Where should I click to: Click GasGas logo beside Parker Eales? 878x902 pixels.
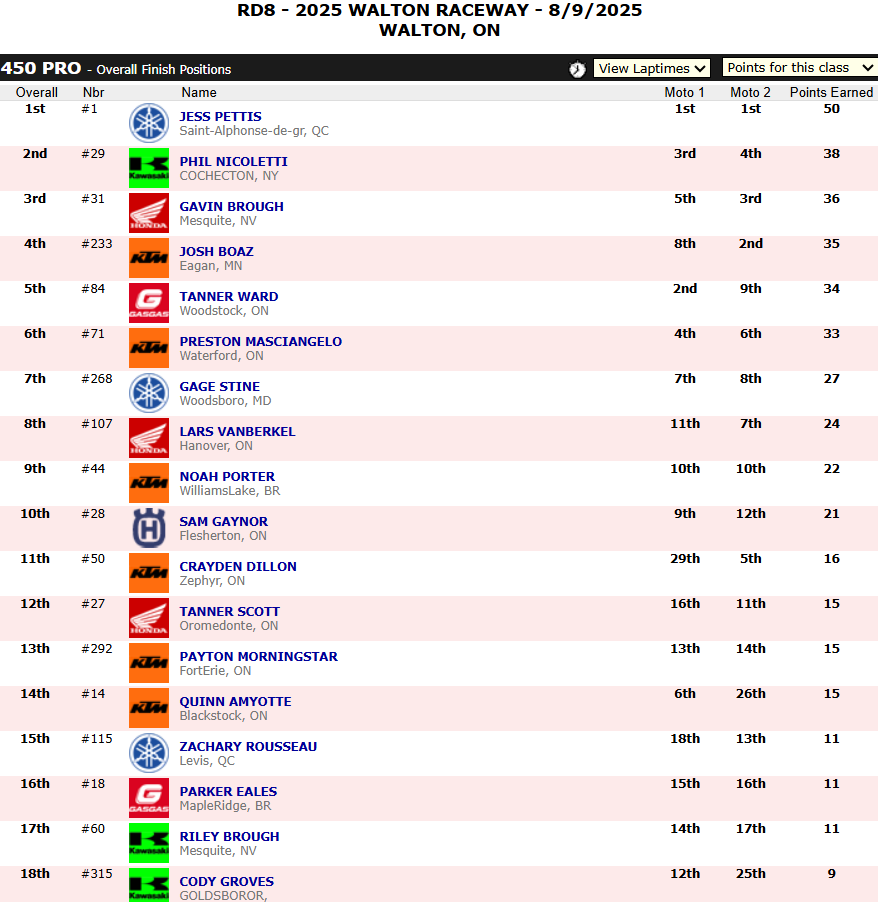click(x=149, y=798)
